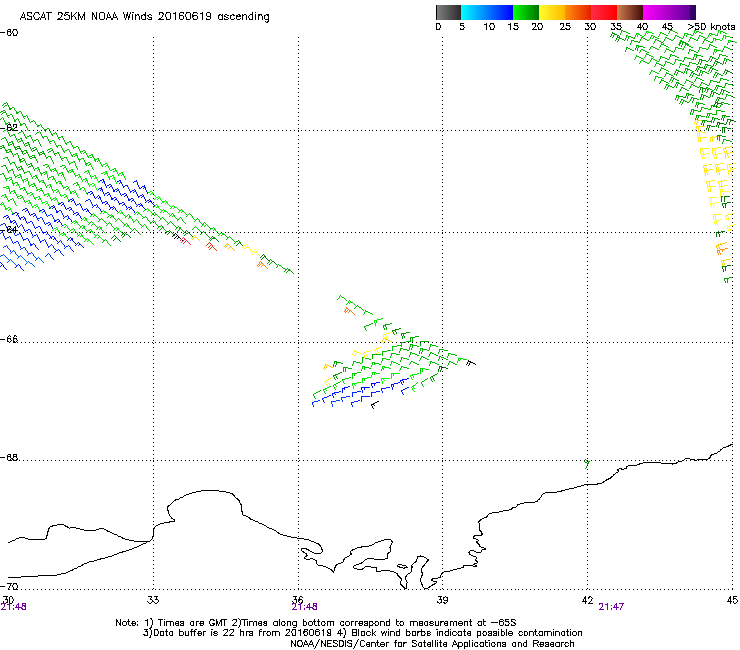Select the green 15–20 knots legend segment
Screen dimensions: 740x650
pos(526,12)
